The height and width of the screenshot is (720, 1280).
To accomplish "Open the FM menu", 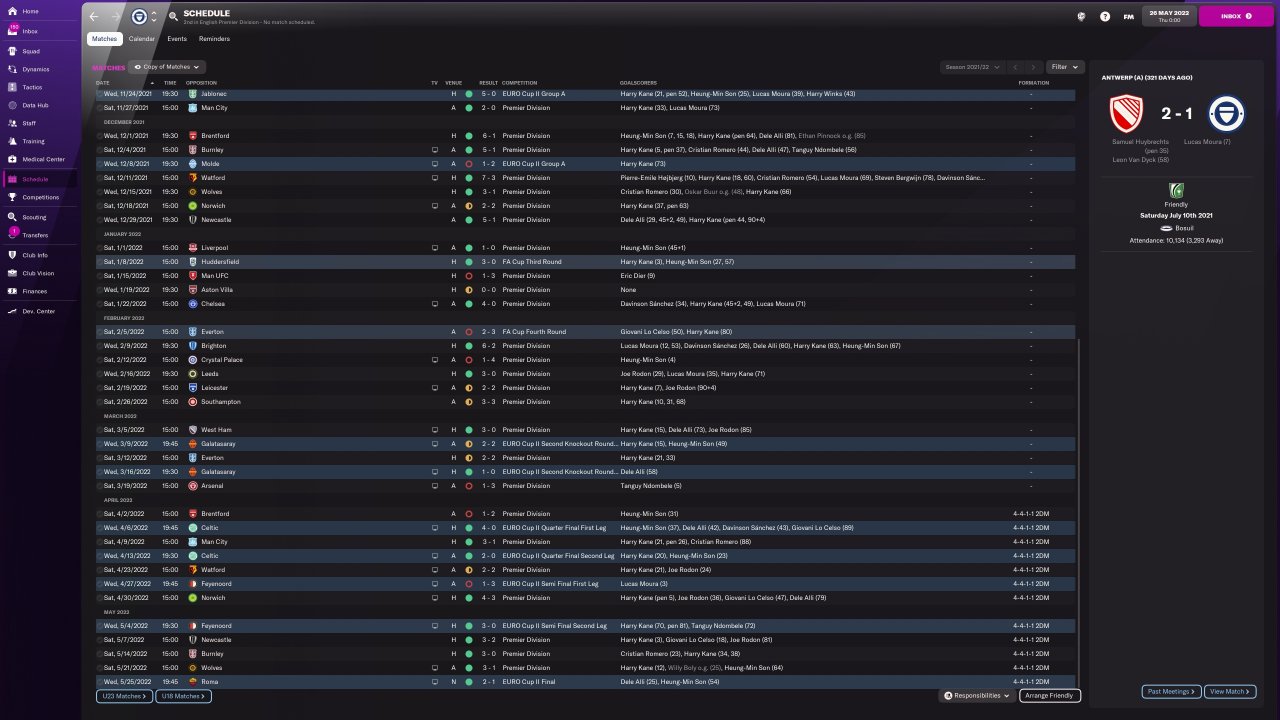I will (1129, 16).
